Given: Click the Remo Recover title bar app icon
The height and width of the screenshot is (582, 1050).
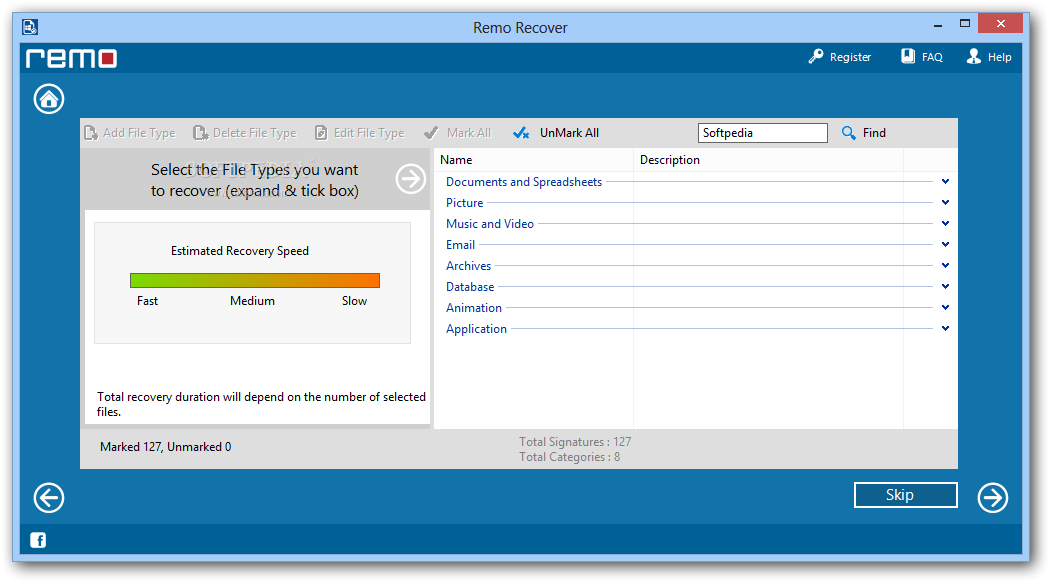Looking at the screenshot, I should 30,27.
